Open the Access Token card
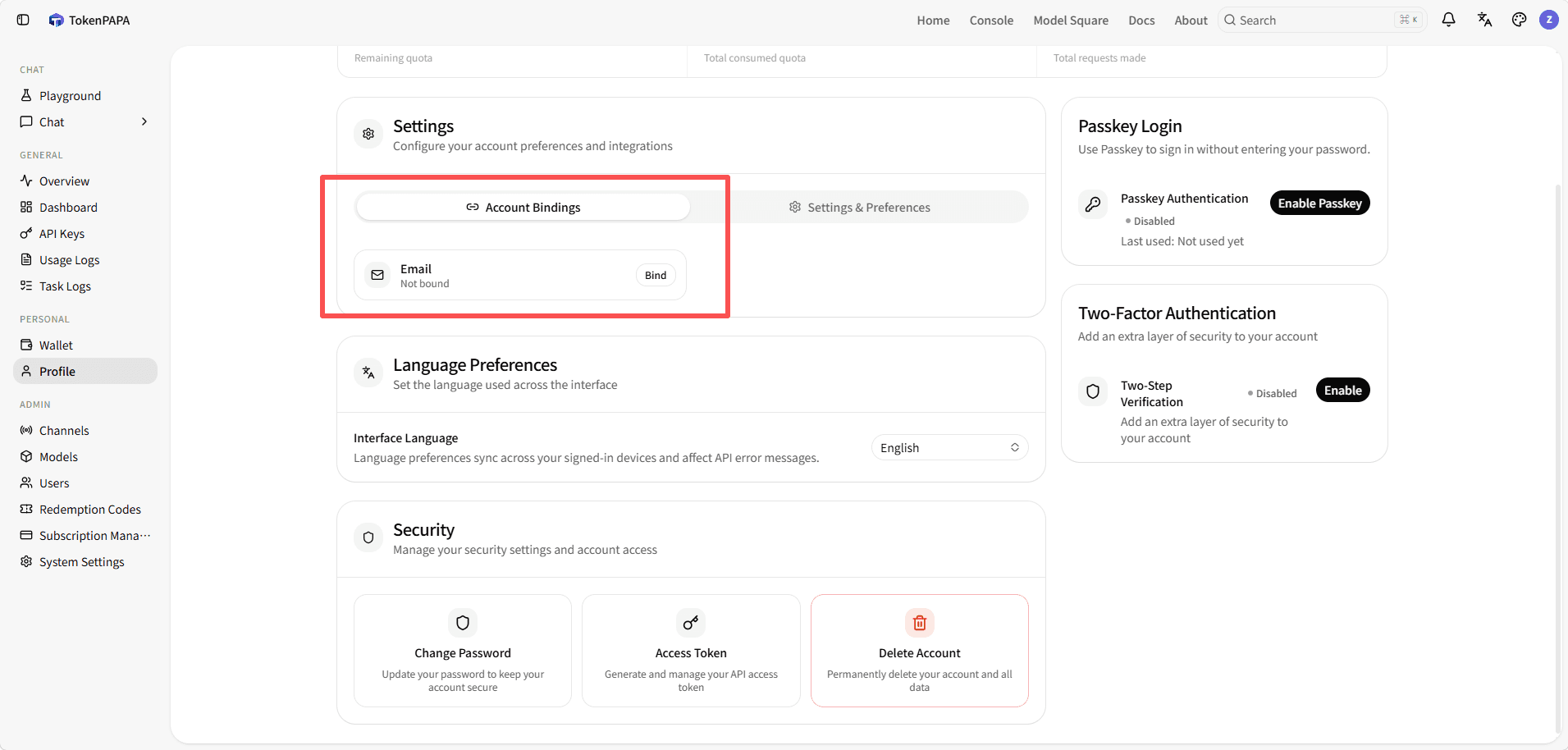This screenshot has height=750, width=1568. coord(691,650)
